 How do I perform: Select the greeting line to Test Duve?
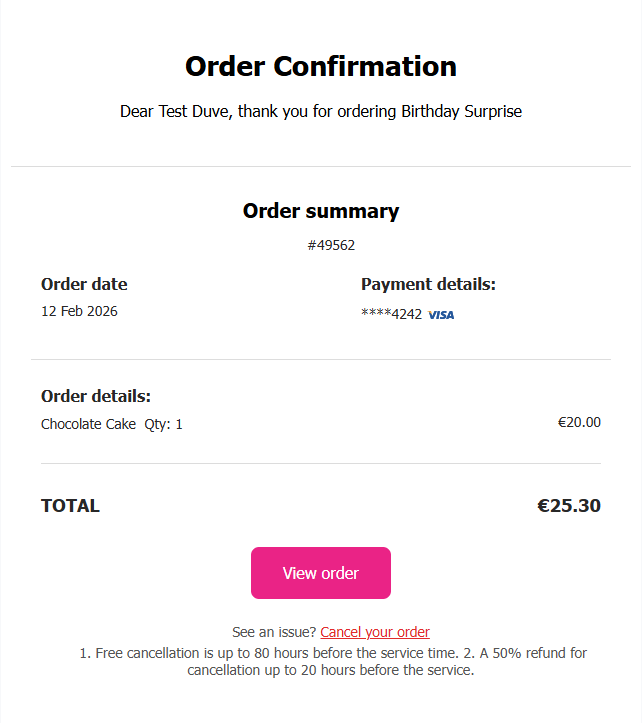click(321, 111)
